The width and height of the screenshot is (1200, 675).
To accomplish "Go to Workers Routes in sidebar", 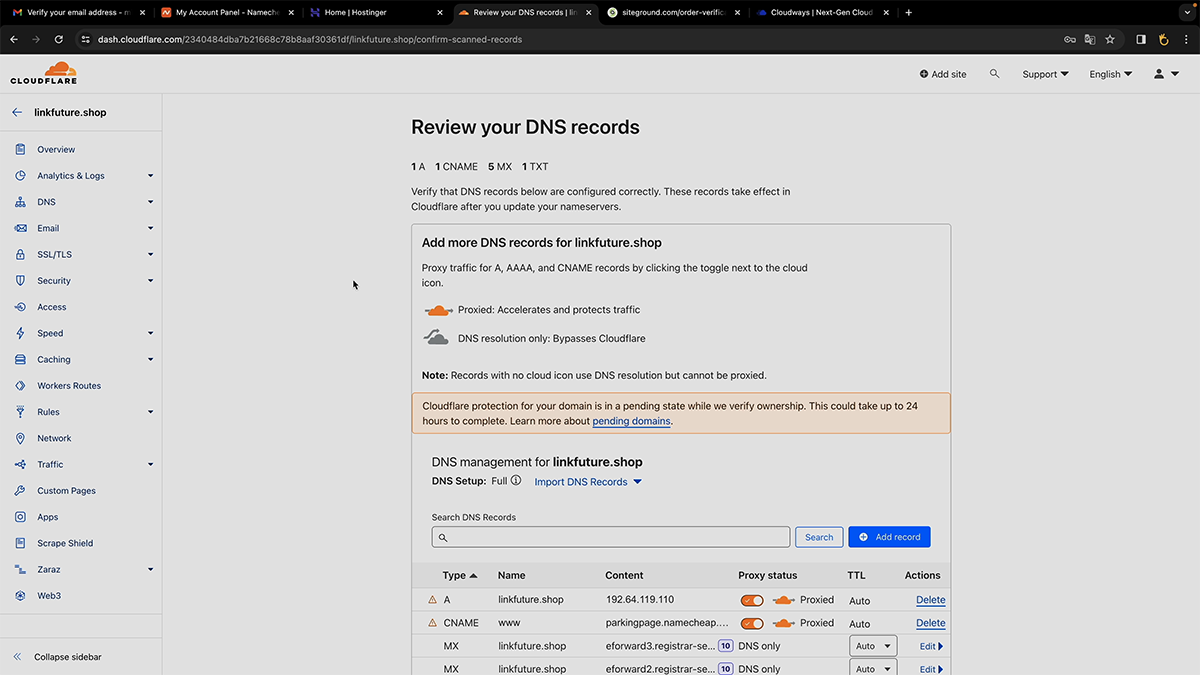I will click(x=69, y=386).
